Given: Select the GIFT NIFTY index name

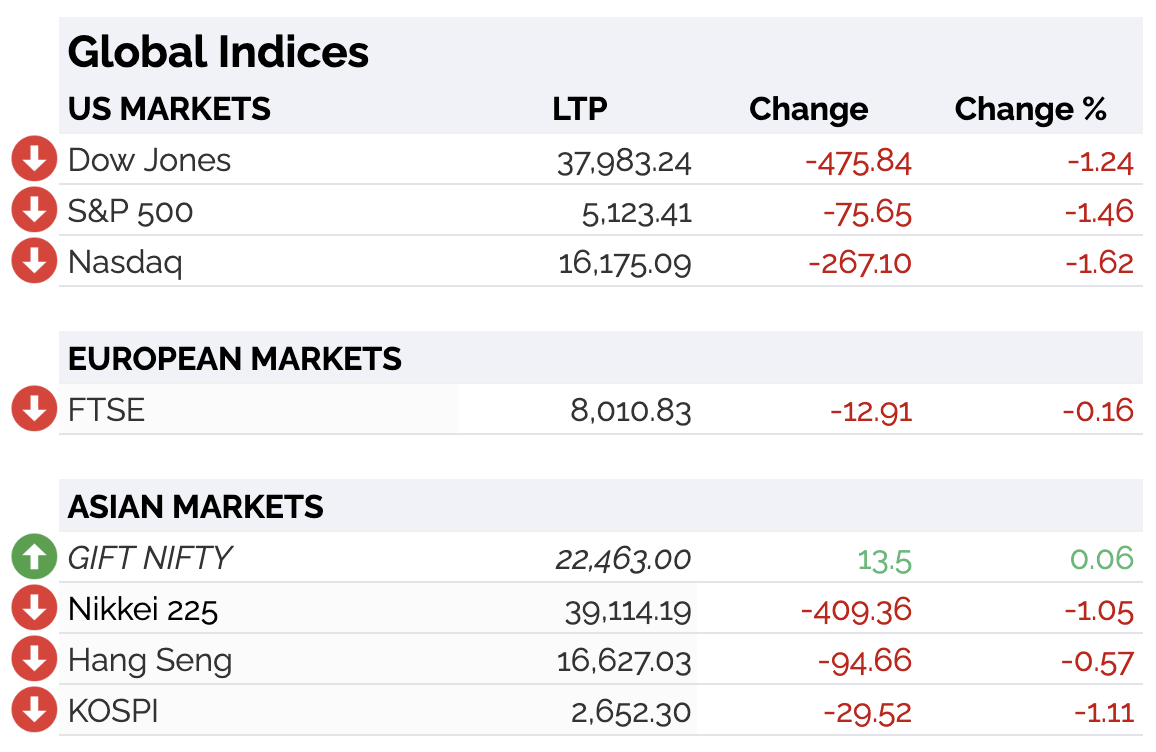Looking at the screenshot, I should pyautogui.click(x=150, y=558).
